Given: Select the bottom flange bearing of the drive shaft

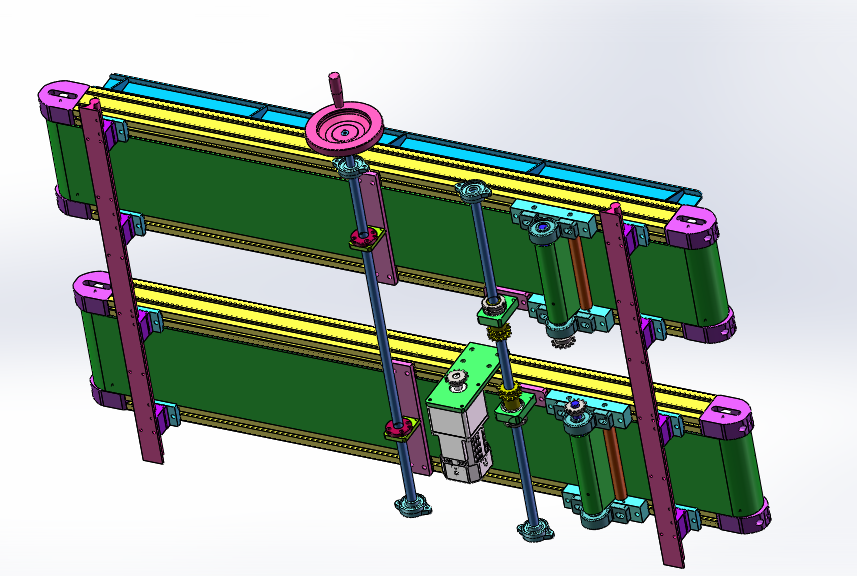Looking at the screenshot, I should point(536,530).
